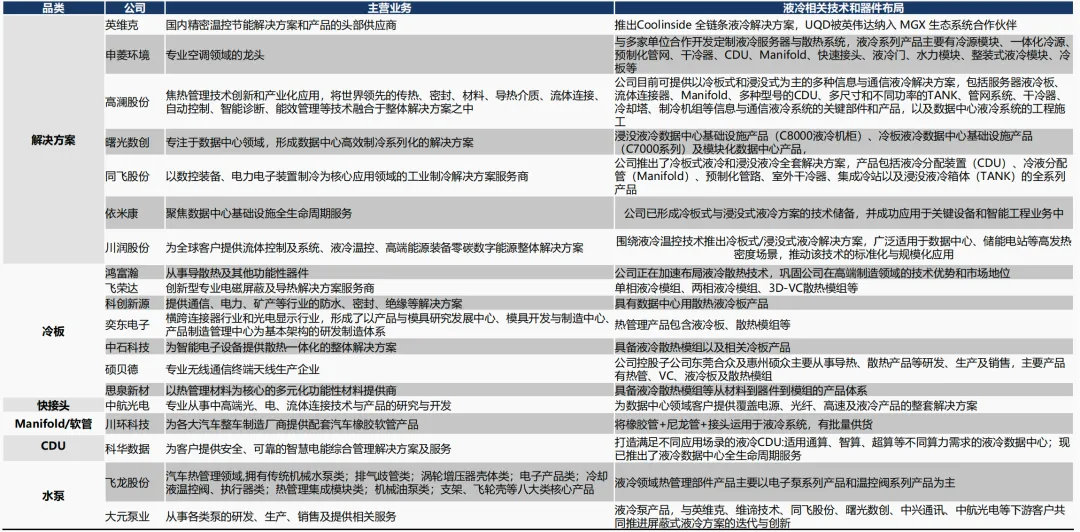Click the cell starting 单相液冷模组、两相液冷模组
Screen dimensions: 1080x532
click(x=843, y=288)
